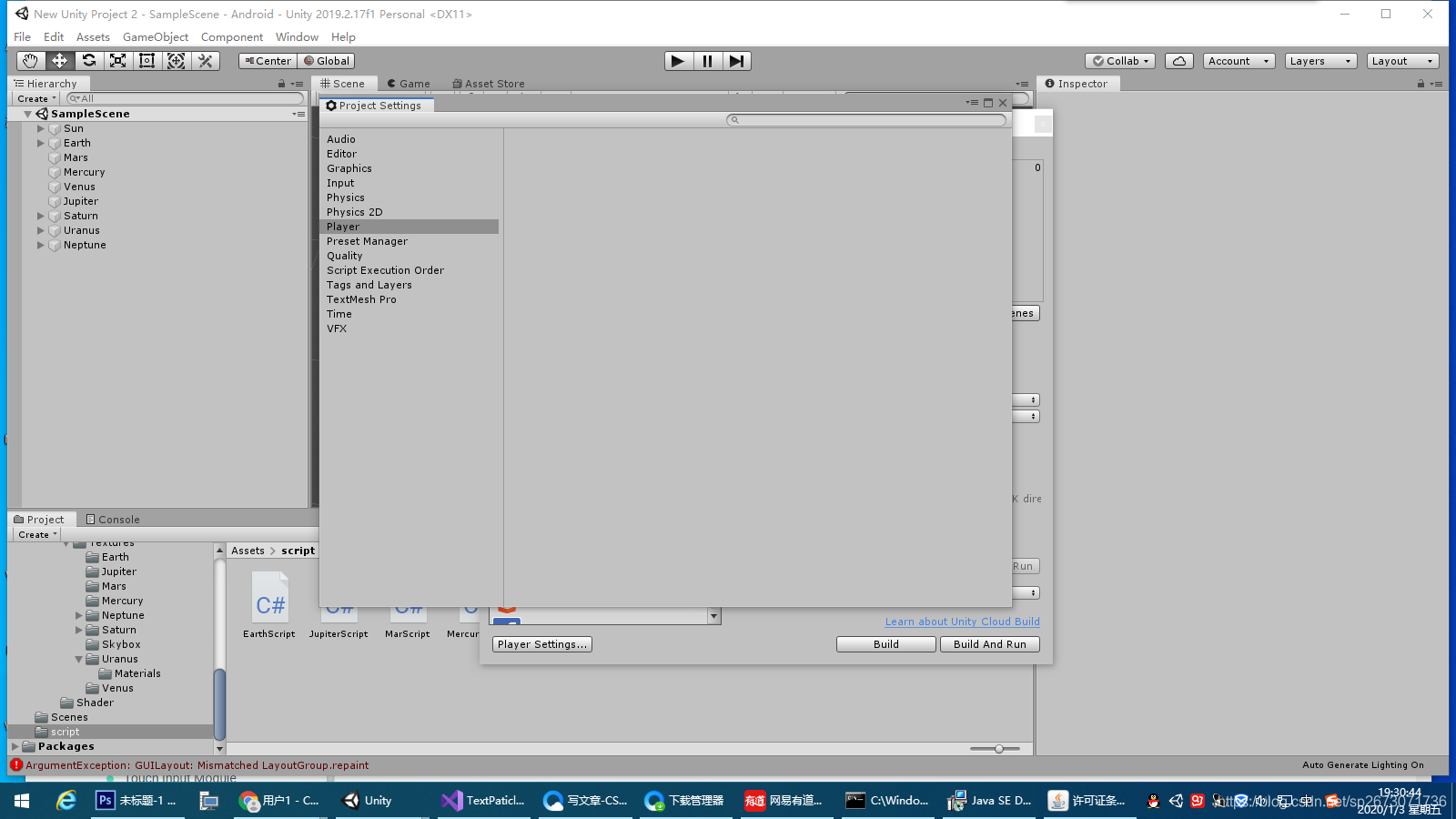1456x819 pixels.
Task: Select the Hand tool in the toolbar
Action: click(30, 61)
